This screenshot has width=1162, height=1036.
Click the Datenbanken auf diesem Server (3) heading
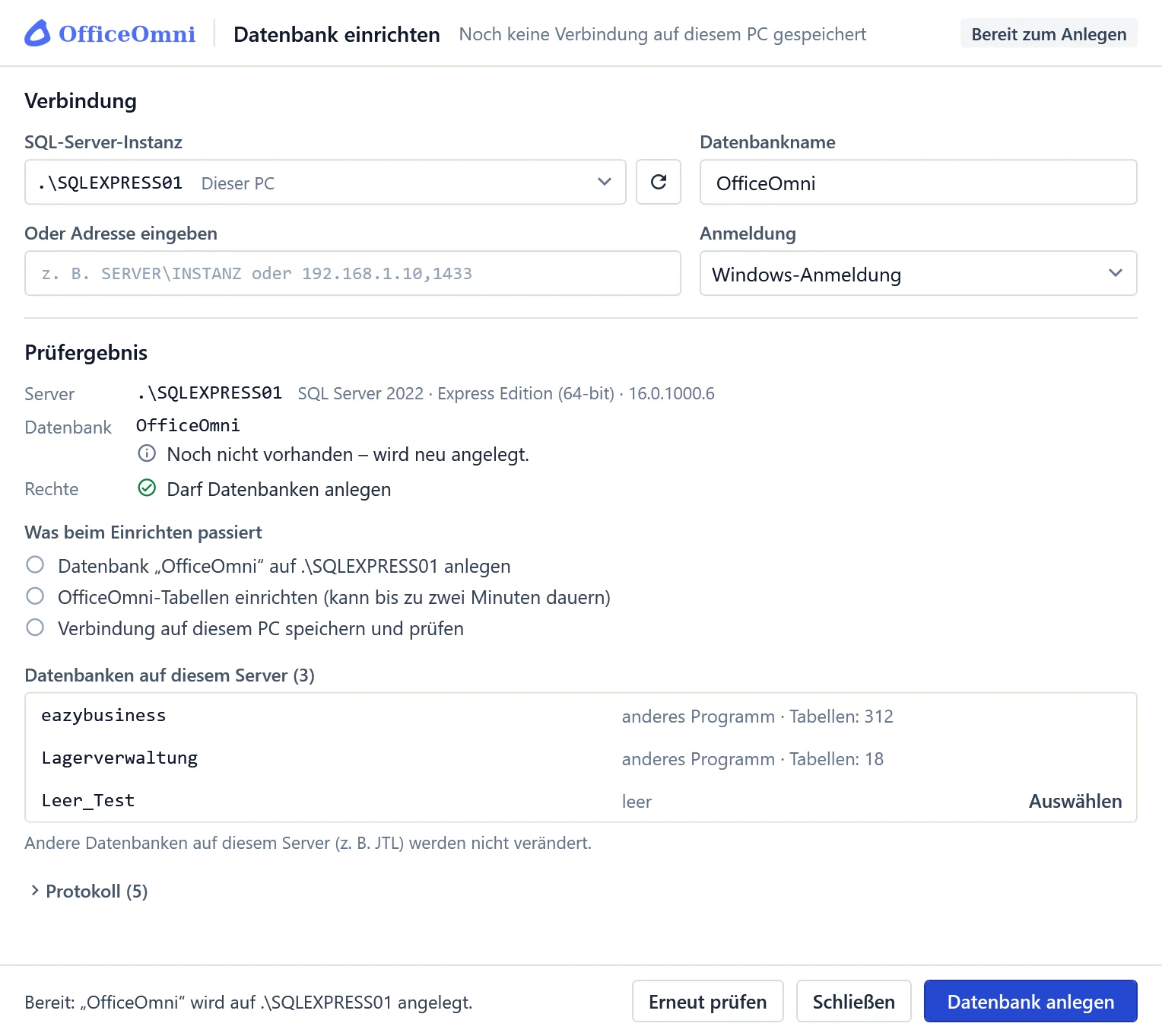click(170, 675)
